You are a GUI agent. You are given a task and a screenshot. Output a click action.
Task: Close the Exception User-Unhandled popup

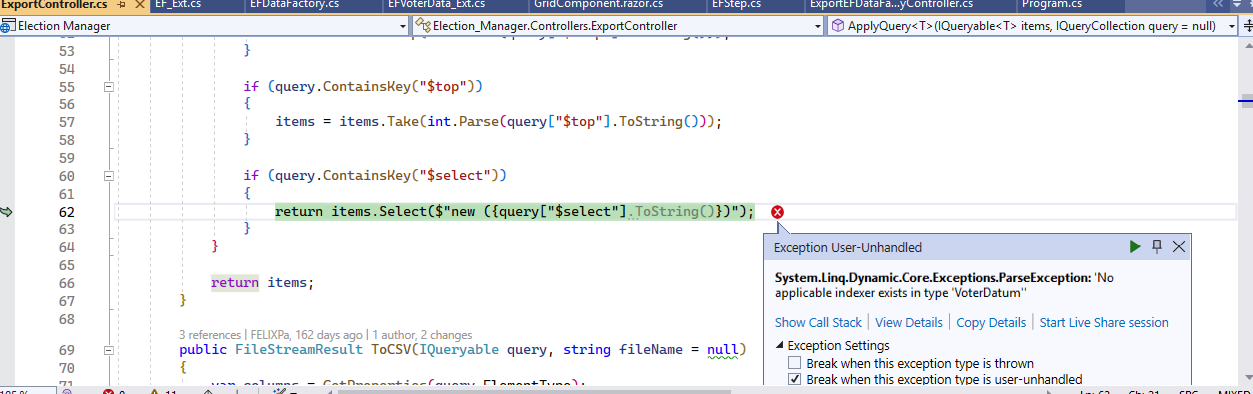tap(1179, 246)
